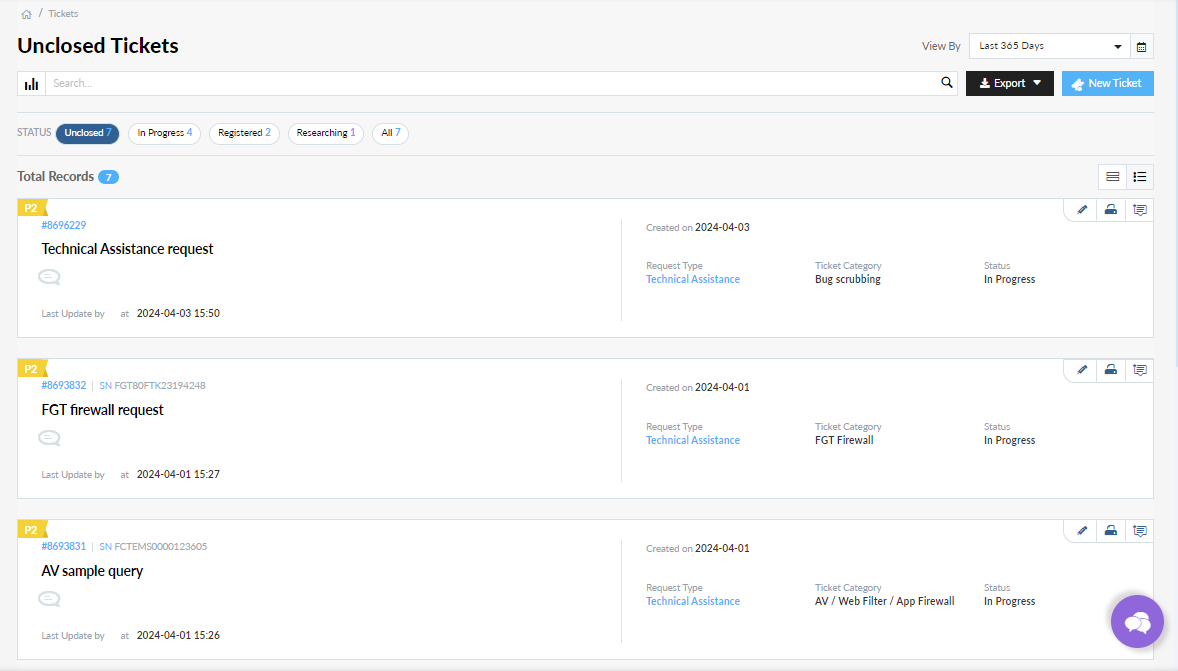Click Technical Assistance link for AV sample ticket

pos(693,601)
